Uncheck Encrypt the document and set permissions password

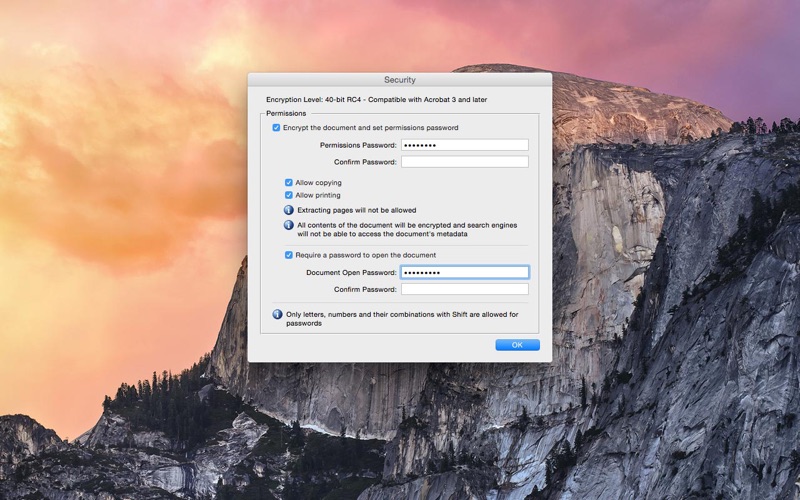[x=276, y=128]
